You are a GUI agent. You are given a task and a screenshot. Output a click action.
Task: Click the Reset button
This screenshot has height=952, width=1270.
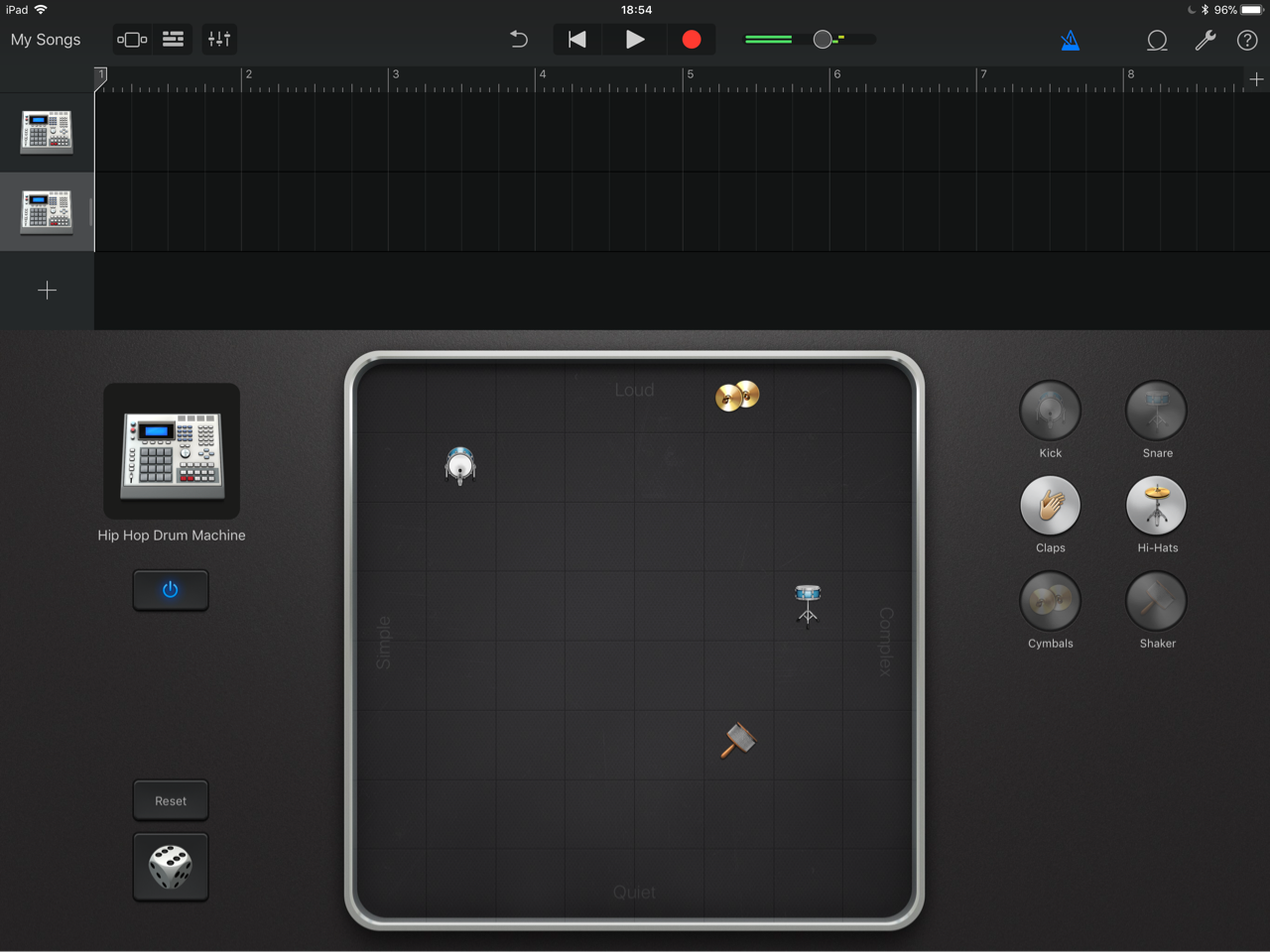pos(171,800)
